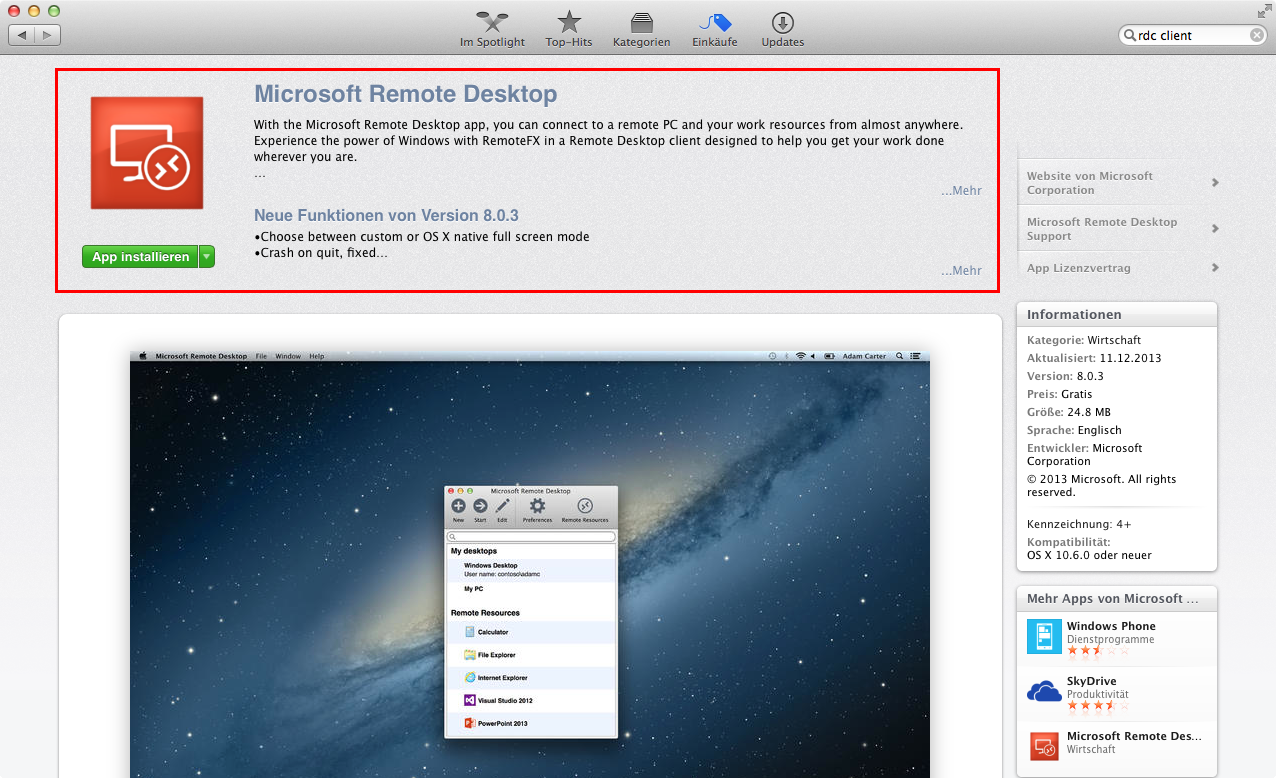The height and width of the screenshot is (778, 1276).
Task: Expand the Neue Funktionen ...Mehr link
Action: pos(961,270)
